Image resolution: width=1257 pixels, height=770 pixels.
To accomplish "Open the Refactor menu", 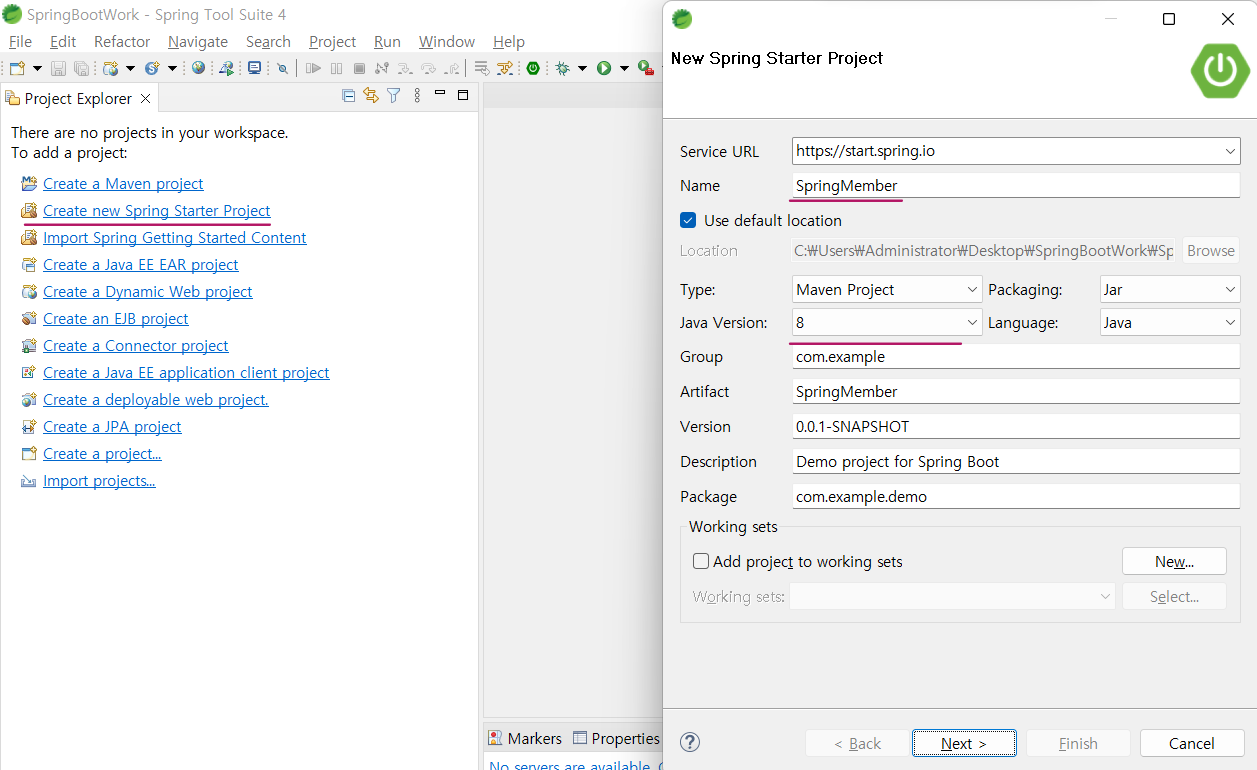I will 122,41.
